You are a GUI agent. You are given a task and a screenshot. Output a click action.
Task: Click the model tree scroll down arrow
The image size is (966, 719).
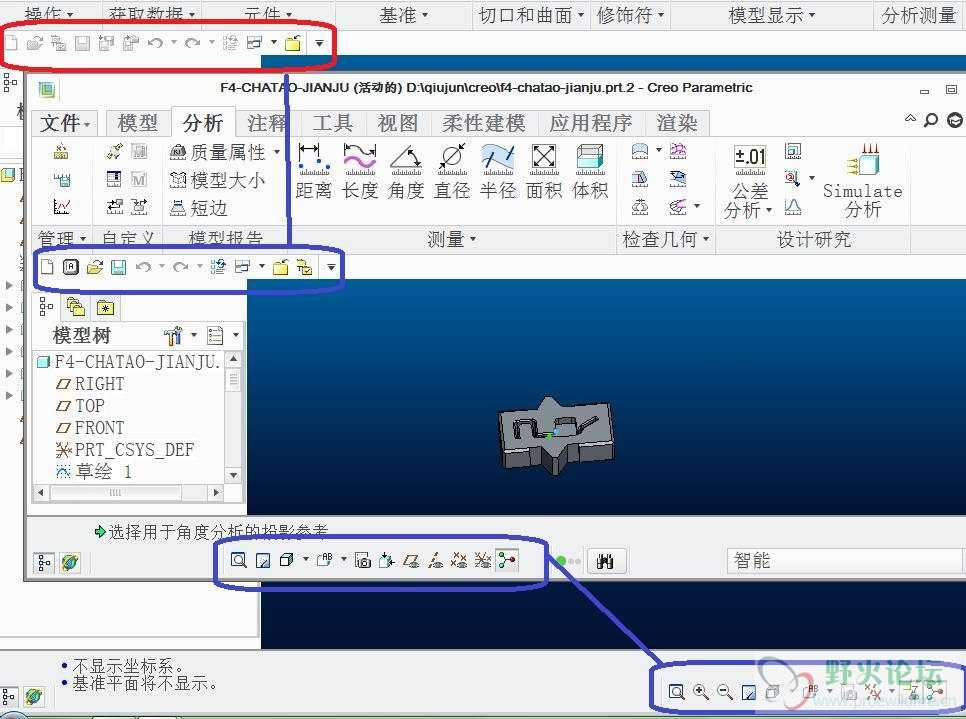pyautogui.click(x=233, y=475)
